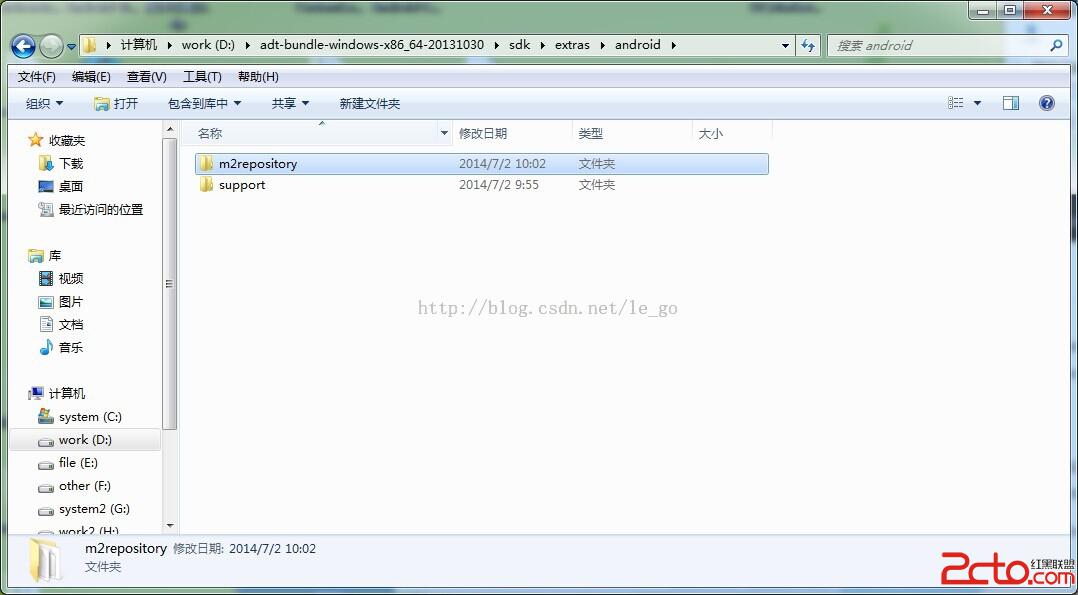Click into the 搜索 android search field
This screenshot has width=1078, height=595.
point(938,45)
